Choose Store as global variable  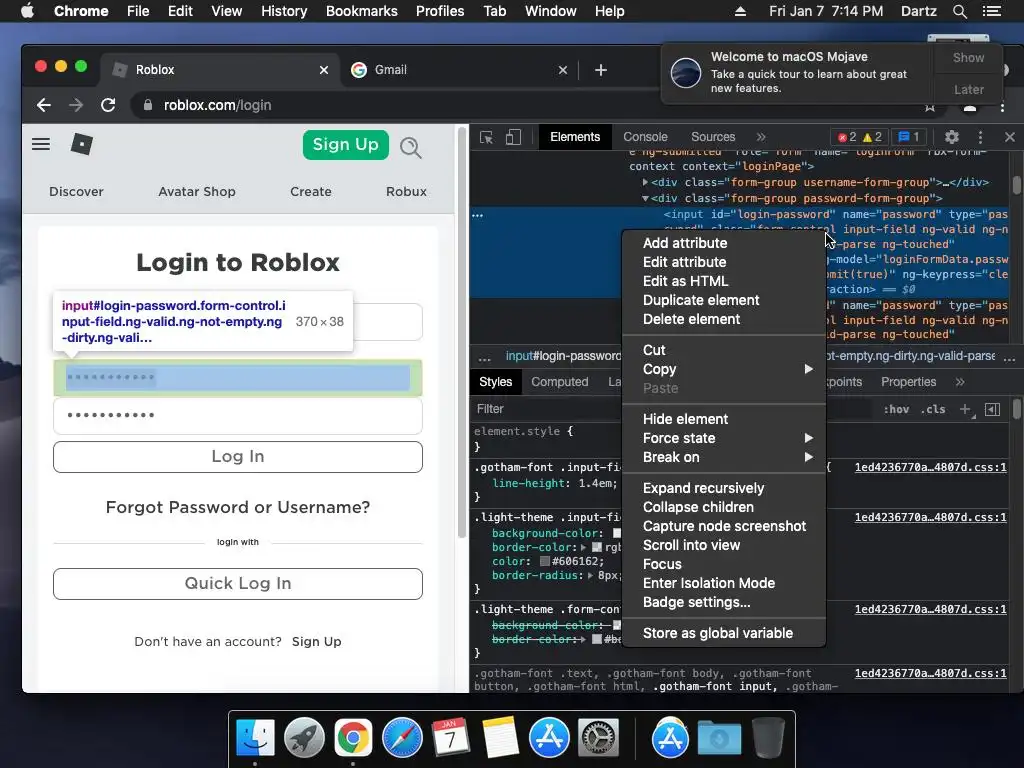coord(724,633)
